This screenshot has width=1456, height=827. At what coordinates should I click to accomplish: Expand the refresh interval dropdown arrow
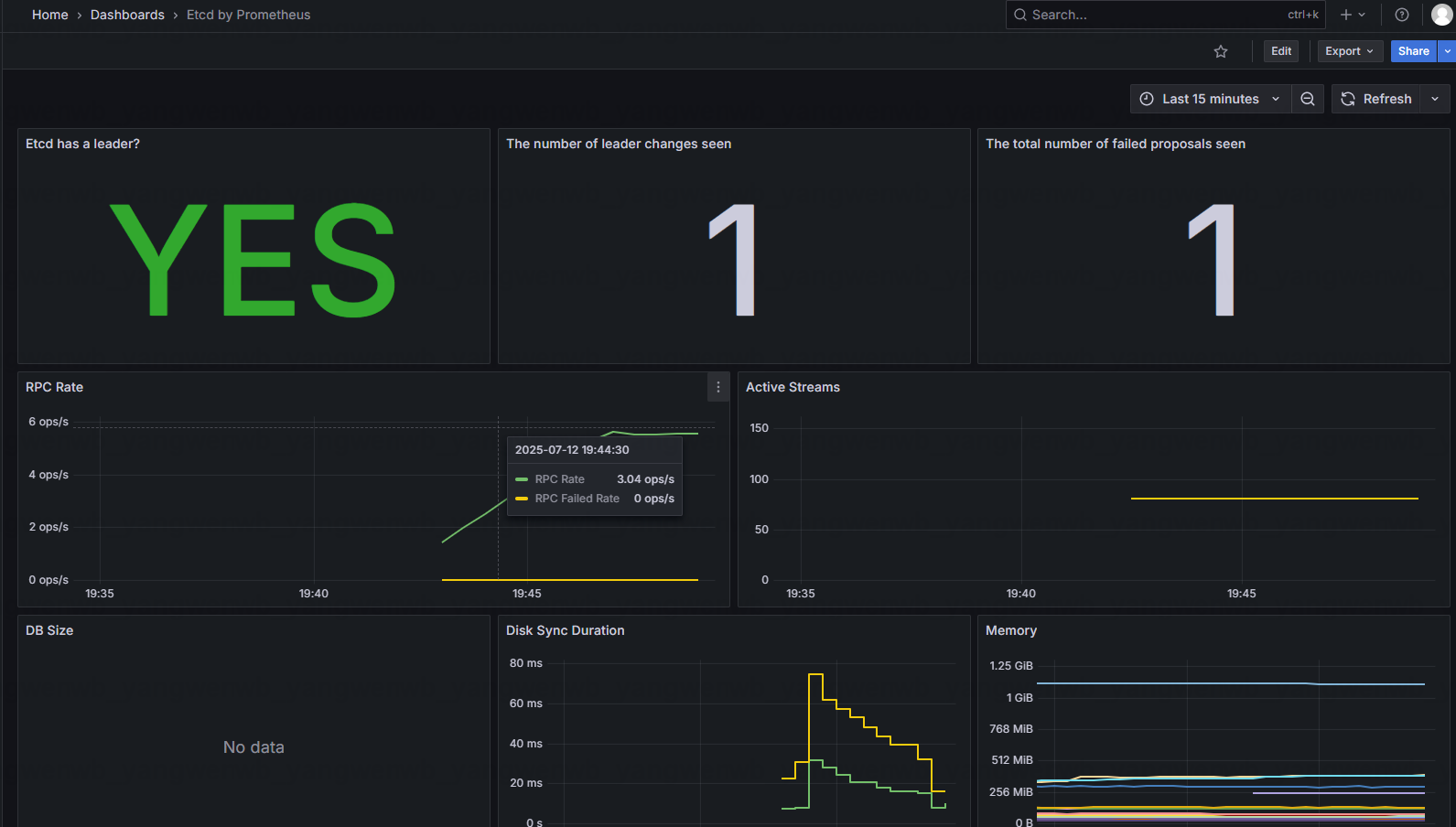(1435, 99)
